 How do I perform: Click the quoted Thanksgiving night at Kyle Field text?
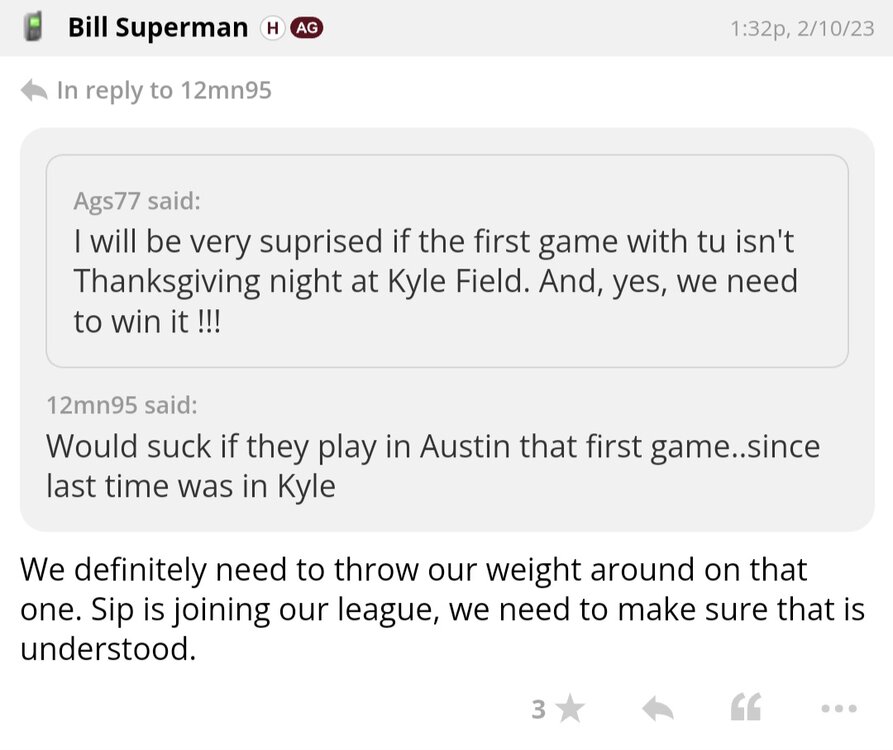(435, 281)
